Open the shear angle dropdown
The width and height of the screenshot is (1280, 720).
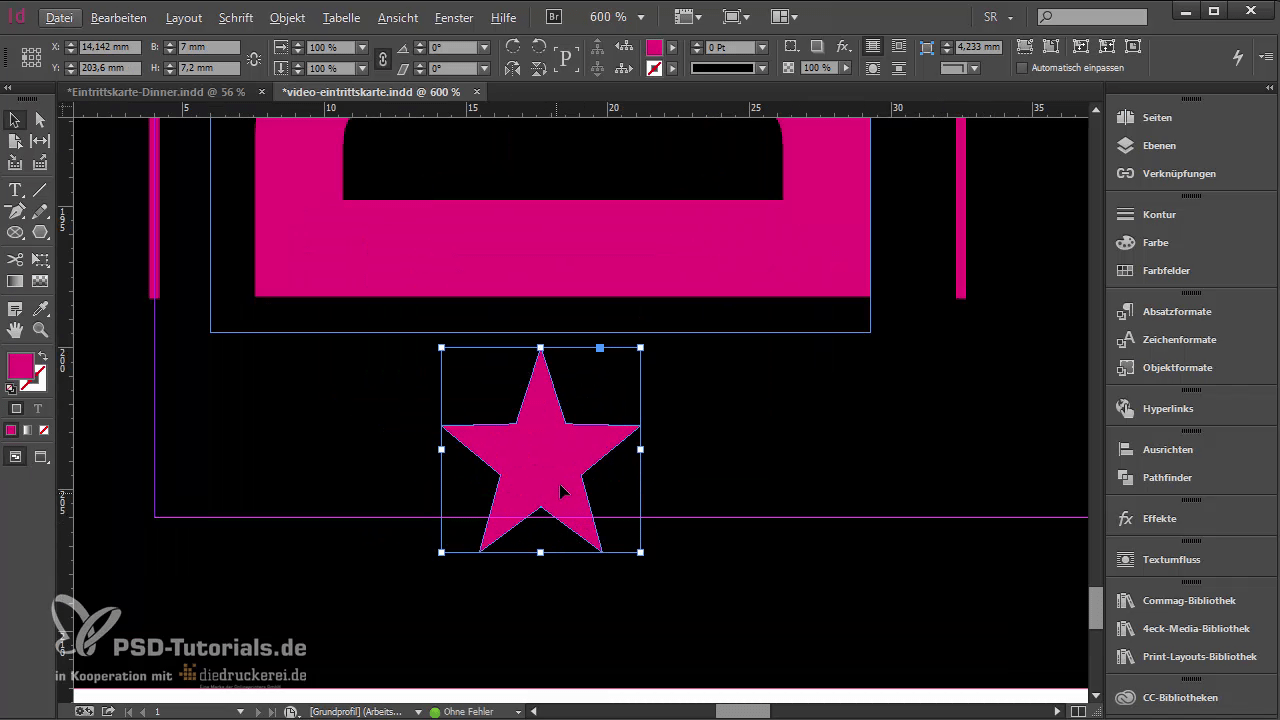coord(484,69)
